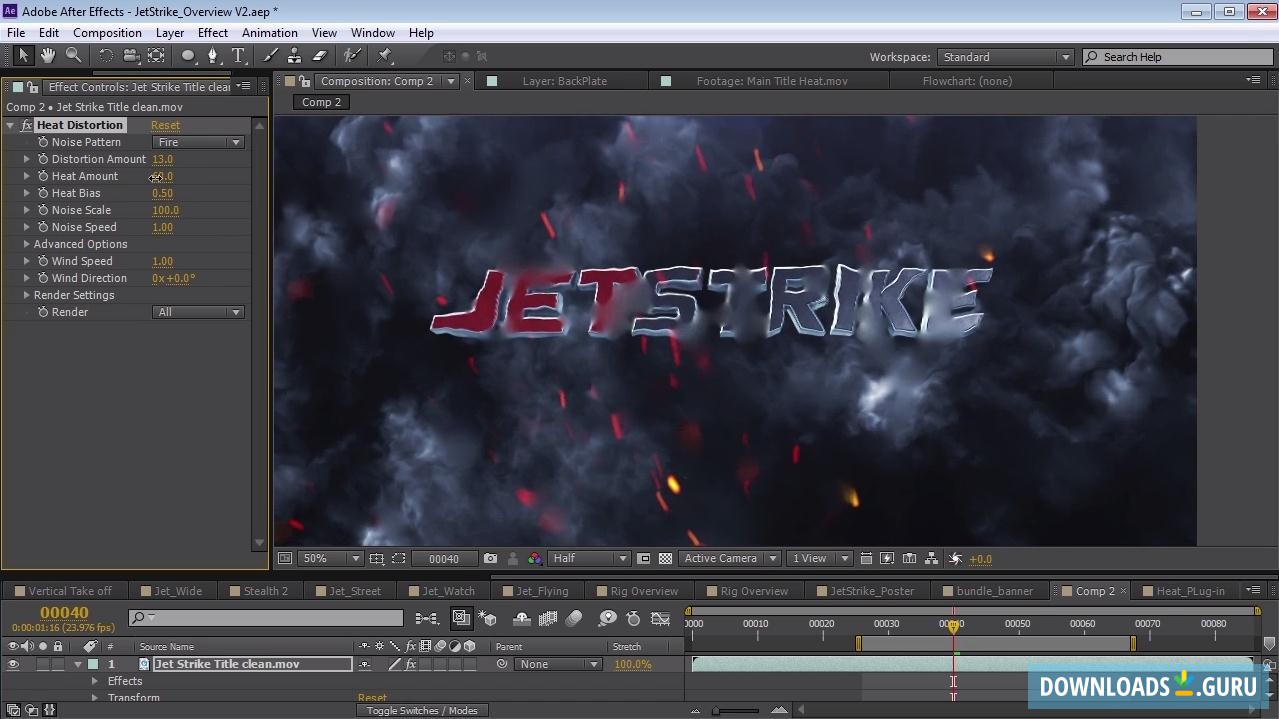The image size is (1279, 719).
Task: Toggle the transparency grid in viewer
Action: (x=665, y=559)
